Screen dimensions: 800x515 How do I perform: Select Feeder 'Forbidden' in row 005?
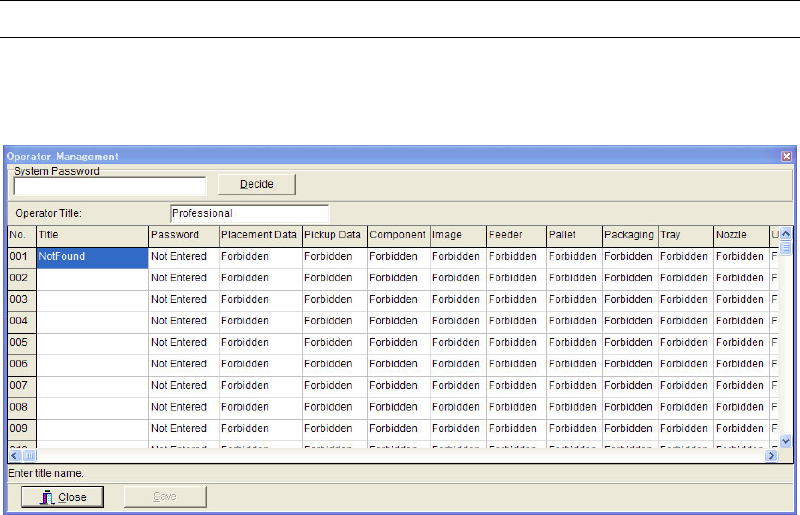pyautogui.click(x=516, y=342)
